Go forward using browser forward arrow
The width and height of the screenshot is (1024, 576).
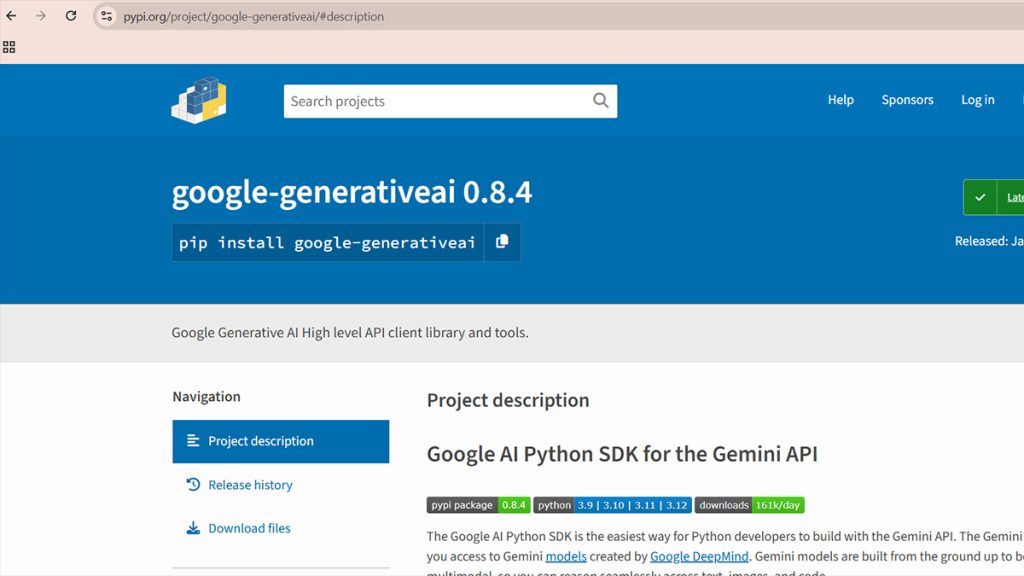(x=40, y=16)
